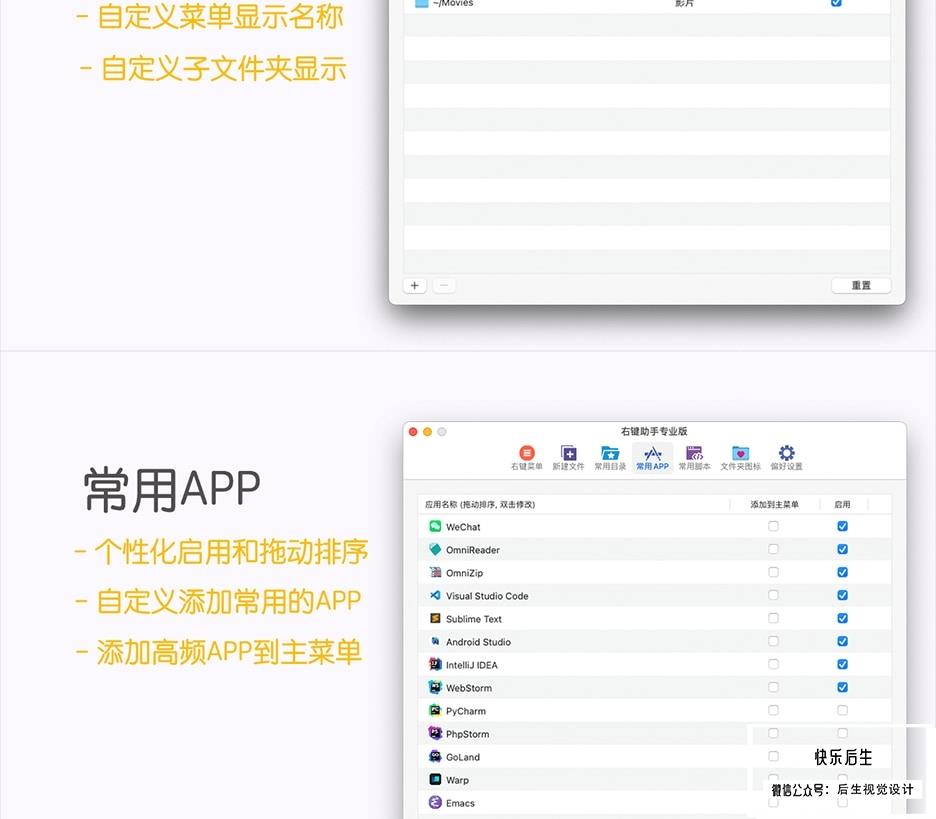Click the 应用名称 column header
The height and width of the screenshot is (819, 936).
click(x=574, y=504)
